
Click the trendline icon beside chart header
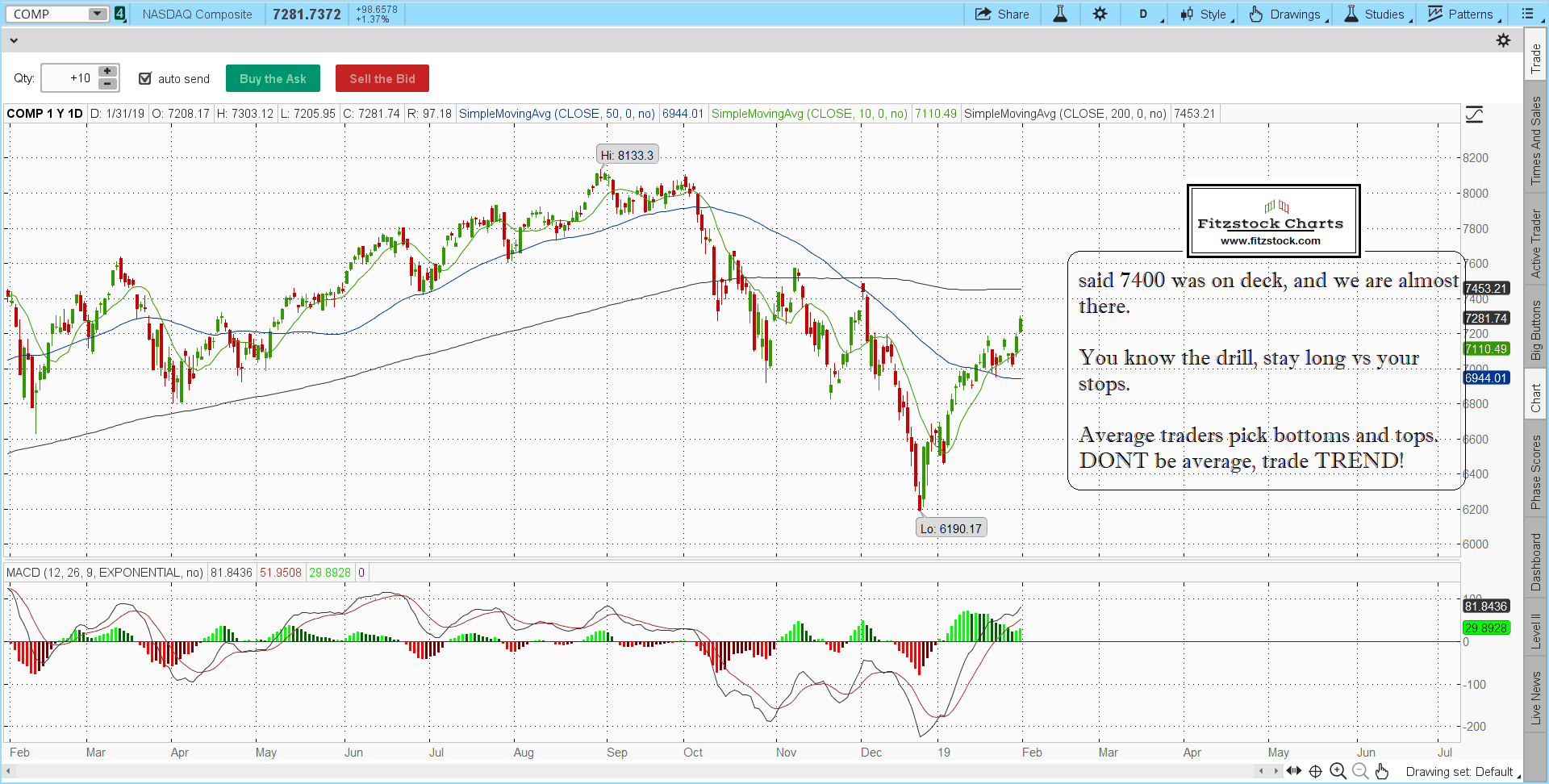[1474, 115]
